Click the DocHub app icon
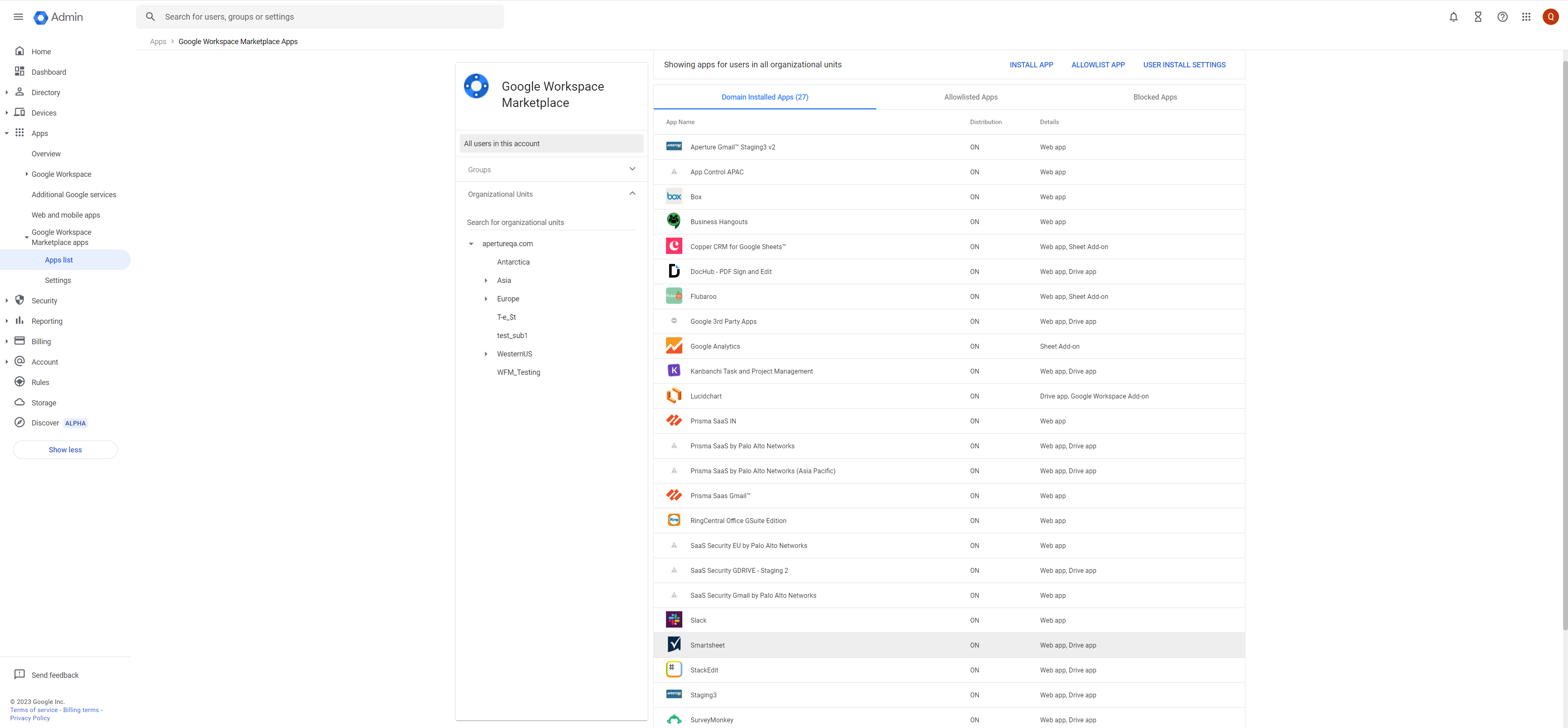This screenshot has height=728, width=1568. coord(674,271)
